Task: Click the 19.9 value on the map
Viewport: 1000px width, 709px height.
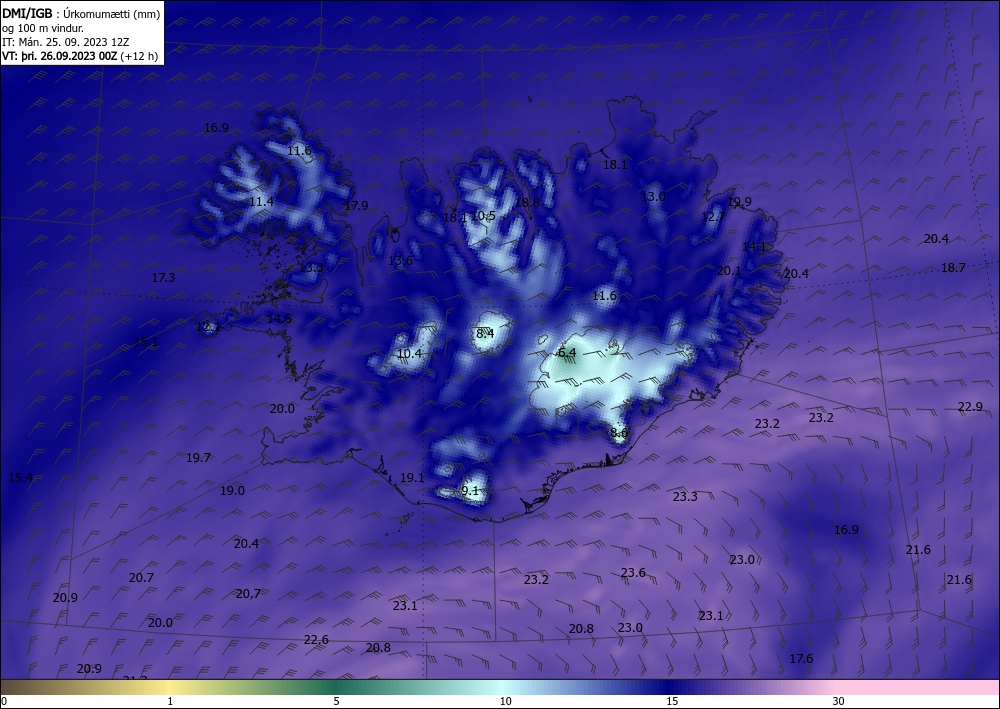Action: click(x=739, y=201)
